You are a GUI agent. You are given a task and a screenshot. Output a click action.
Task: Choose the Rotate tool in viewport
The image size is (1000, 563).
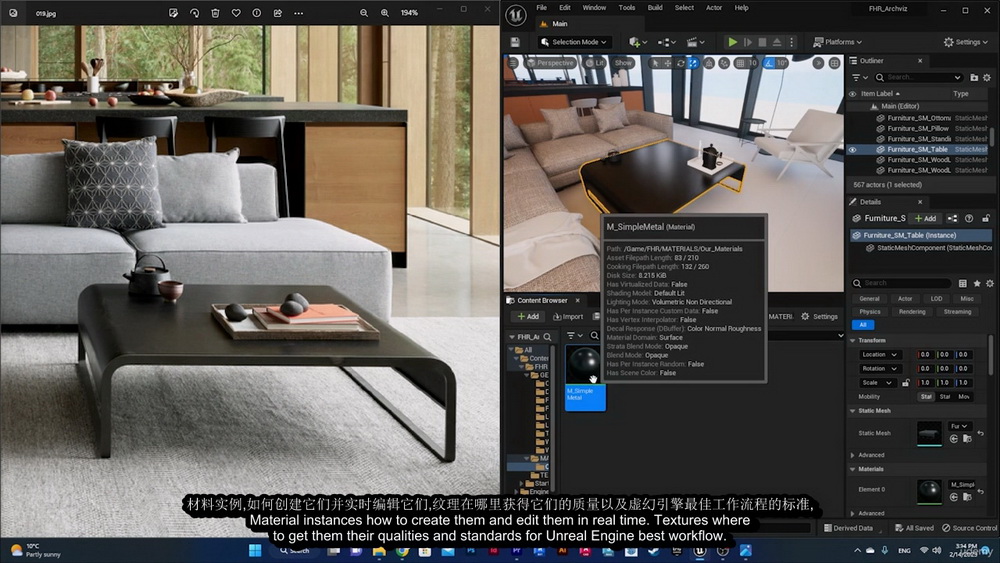pos(680,63)
